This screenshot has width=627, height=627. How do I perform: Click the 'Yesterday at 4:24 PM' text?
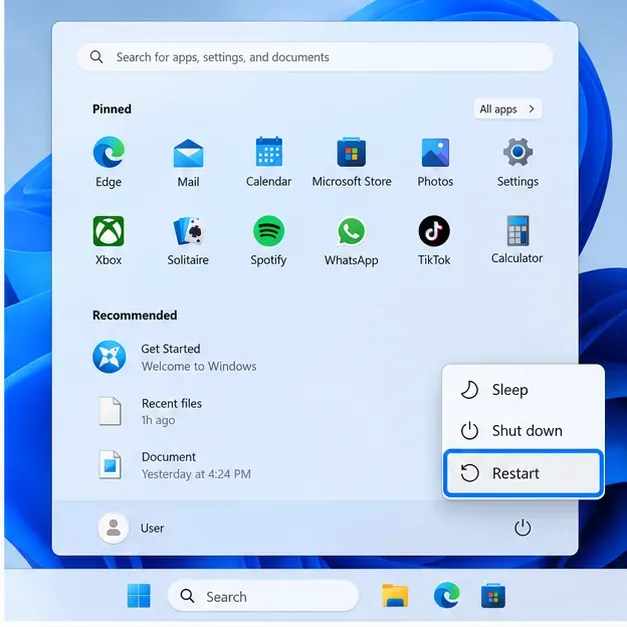coord(196,474)
